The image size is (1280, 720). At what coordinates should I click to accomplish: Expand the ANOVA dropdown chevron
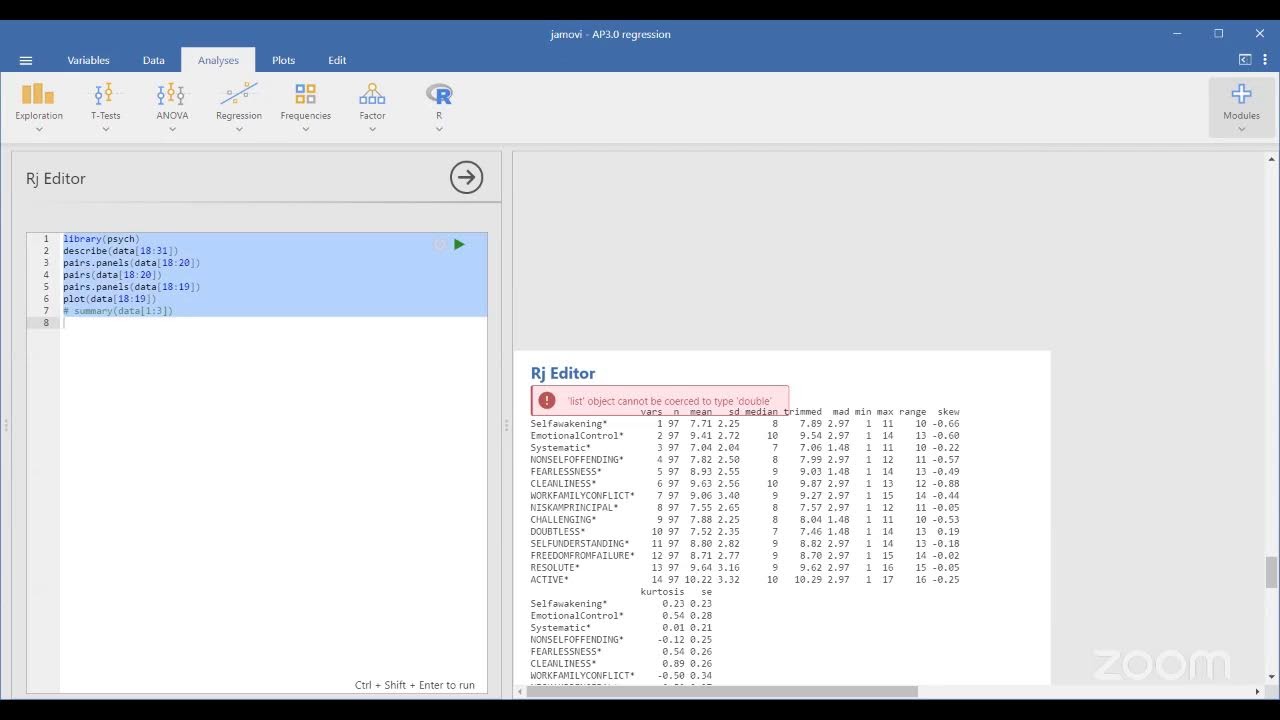coord(172,129)
